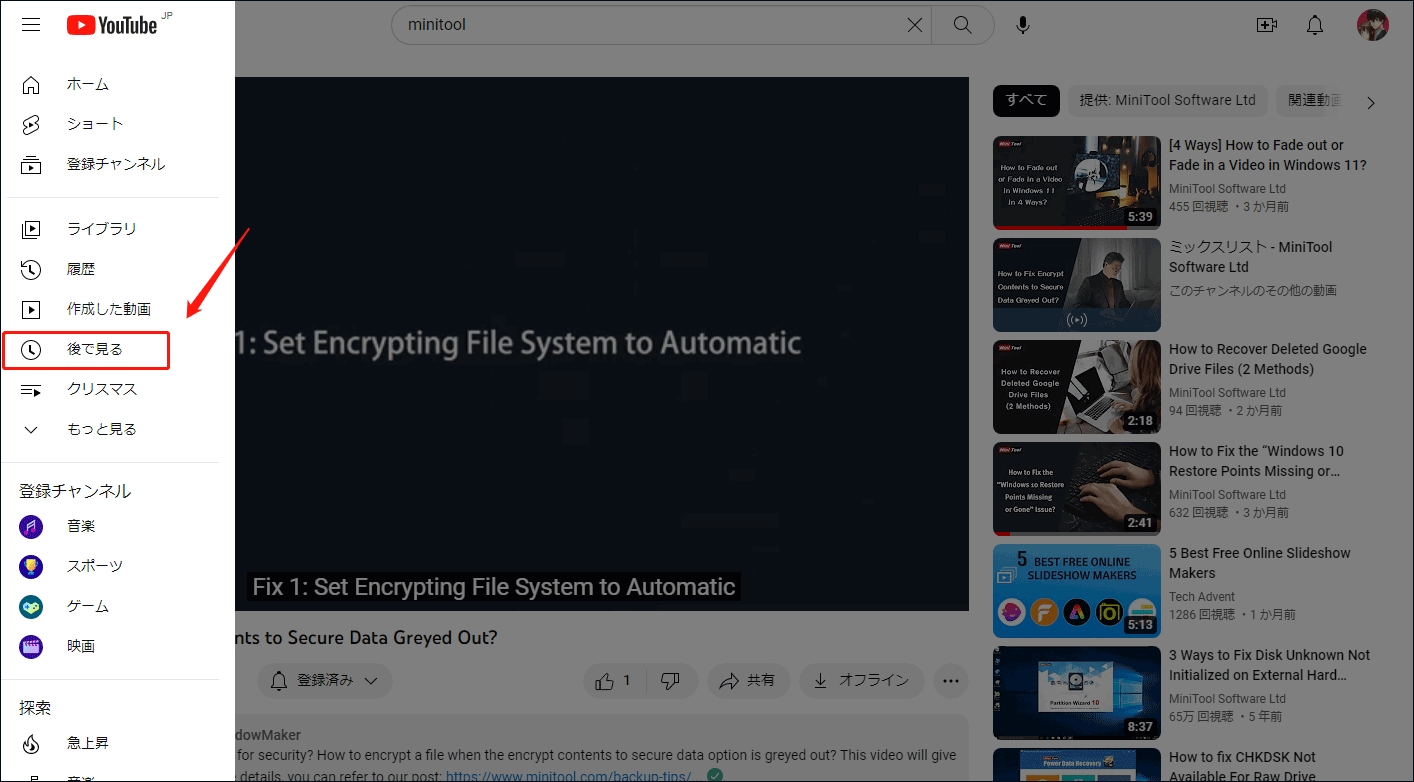Open the Partition Wizard video thumbnail
The width and height of the screenshot is (1414, 782).
(x=1077, y=693)
